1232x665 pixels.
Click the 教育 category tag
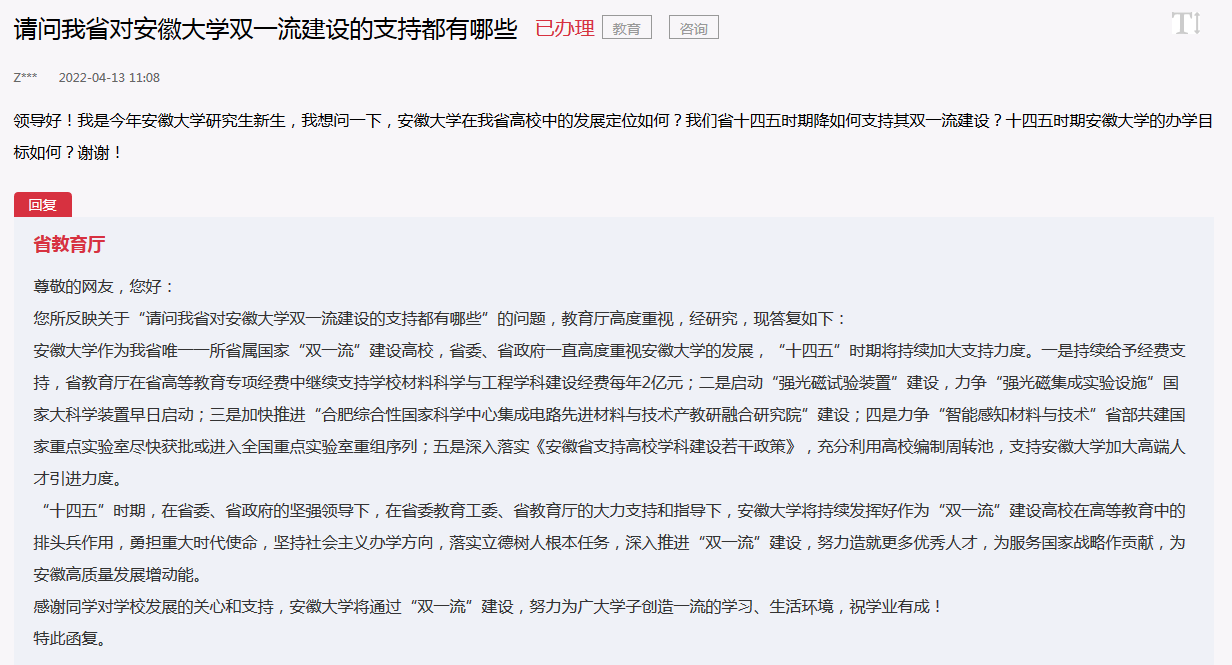(x=627, y=29)
